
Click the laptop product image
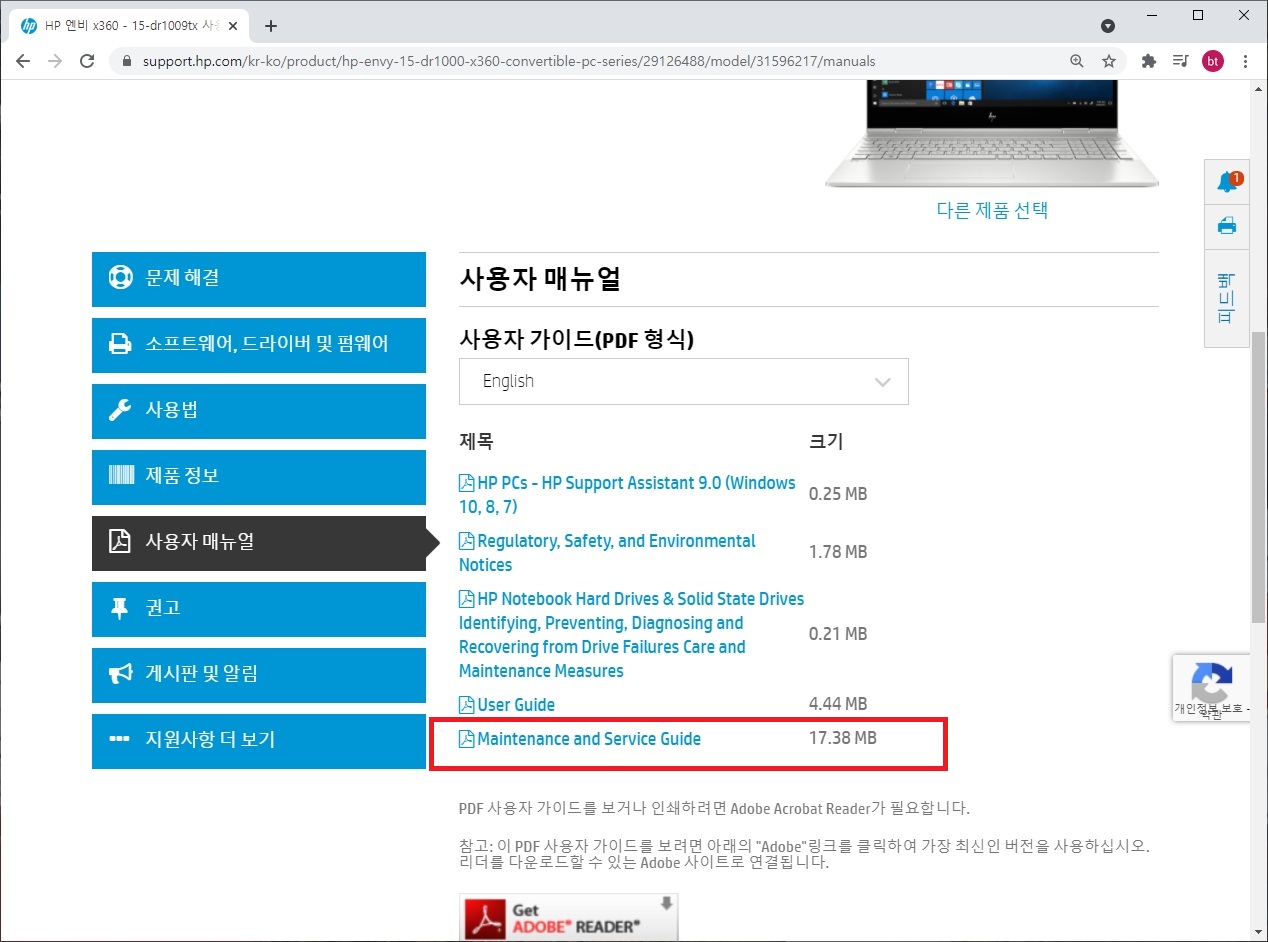coord(992,135)
